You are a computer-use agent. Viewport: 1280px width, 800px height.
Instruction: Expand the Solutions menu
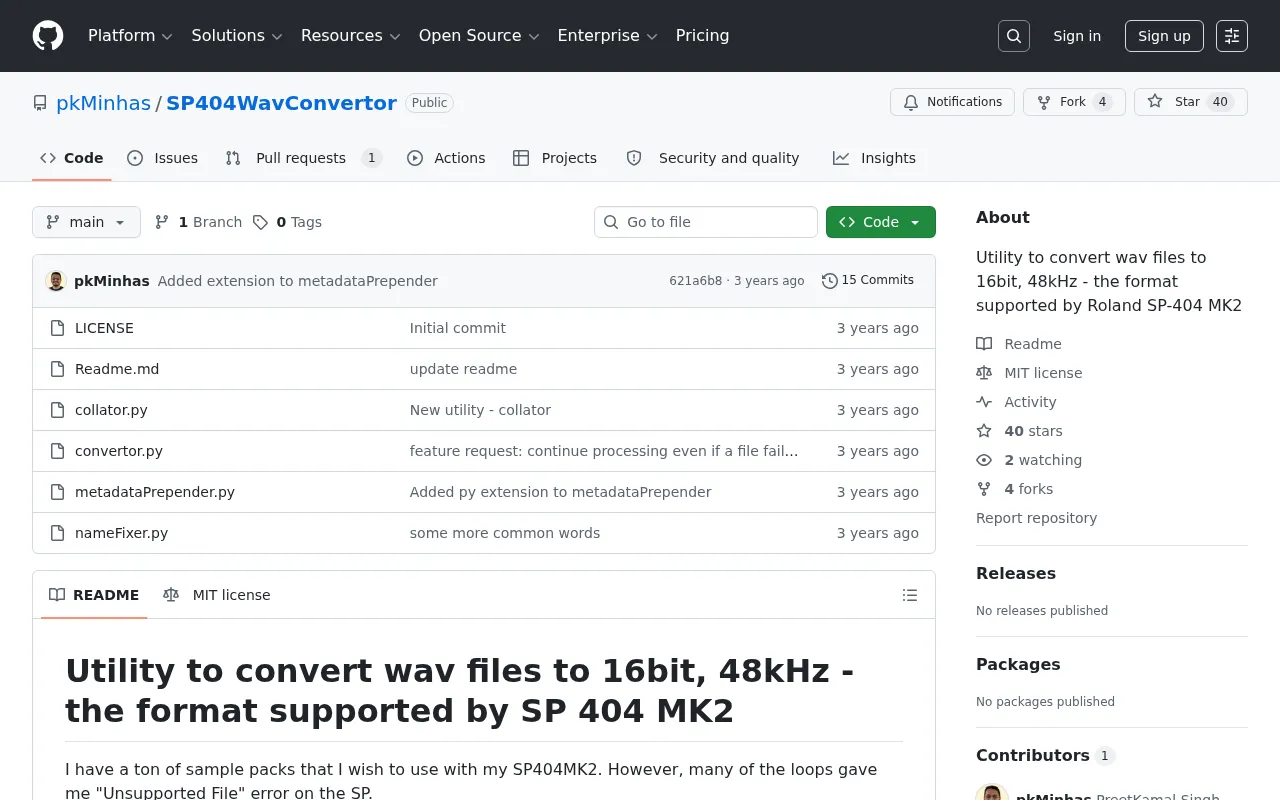coord(237,36)
